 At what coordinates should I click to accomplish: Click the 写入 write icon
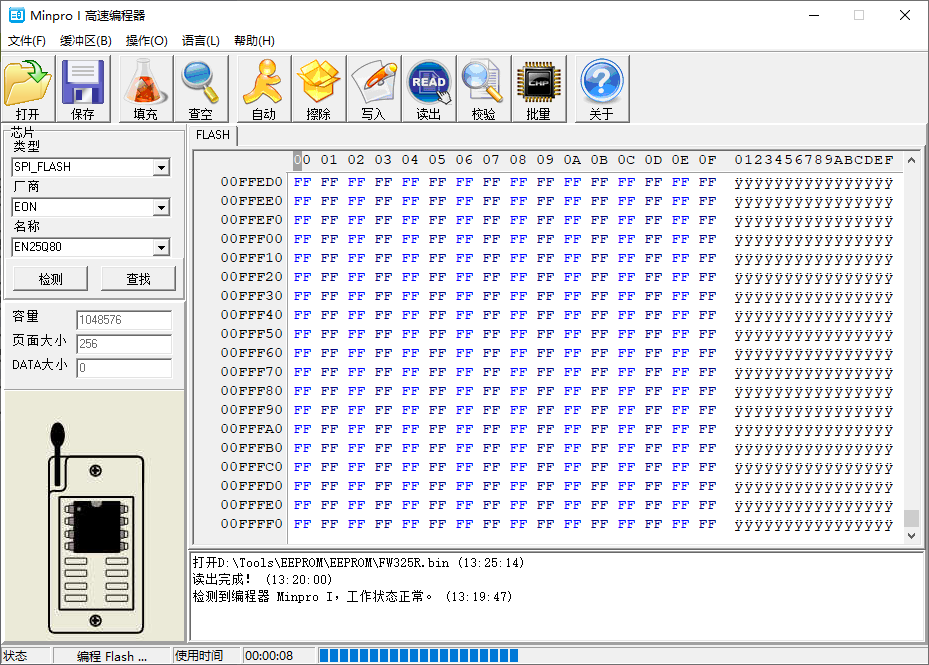coord(374,88)
